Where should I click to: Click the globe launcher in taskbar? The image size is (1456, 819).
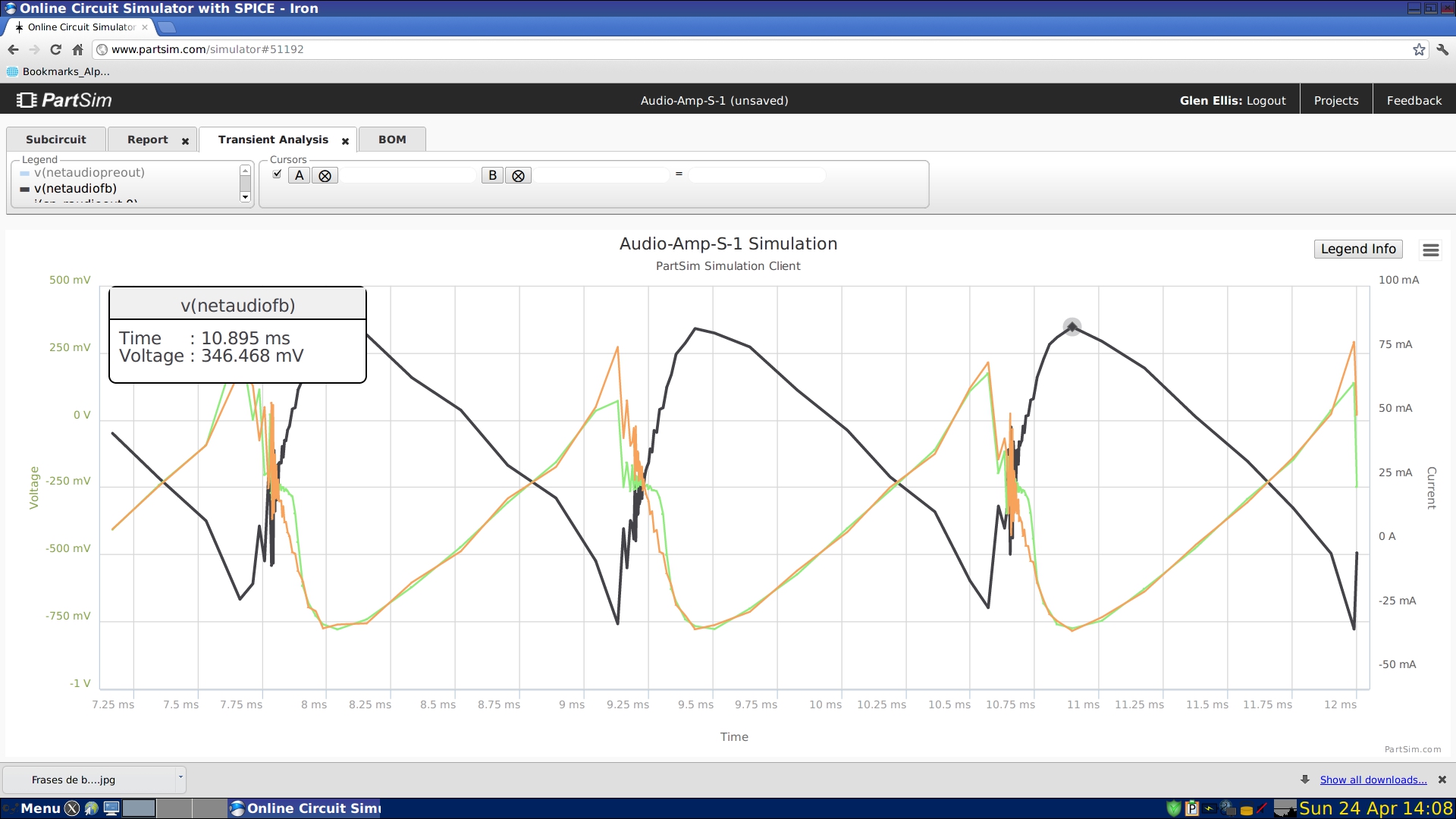click(92, 808)
